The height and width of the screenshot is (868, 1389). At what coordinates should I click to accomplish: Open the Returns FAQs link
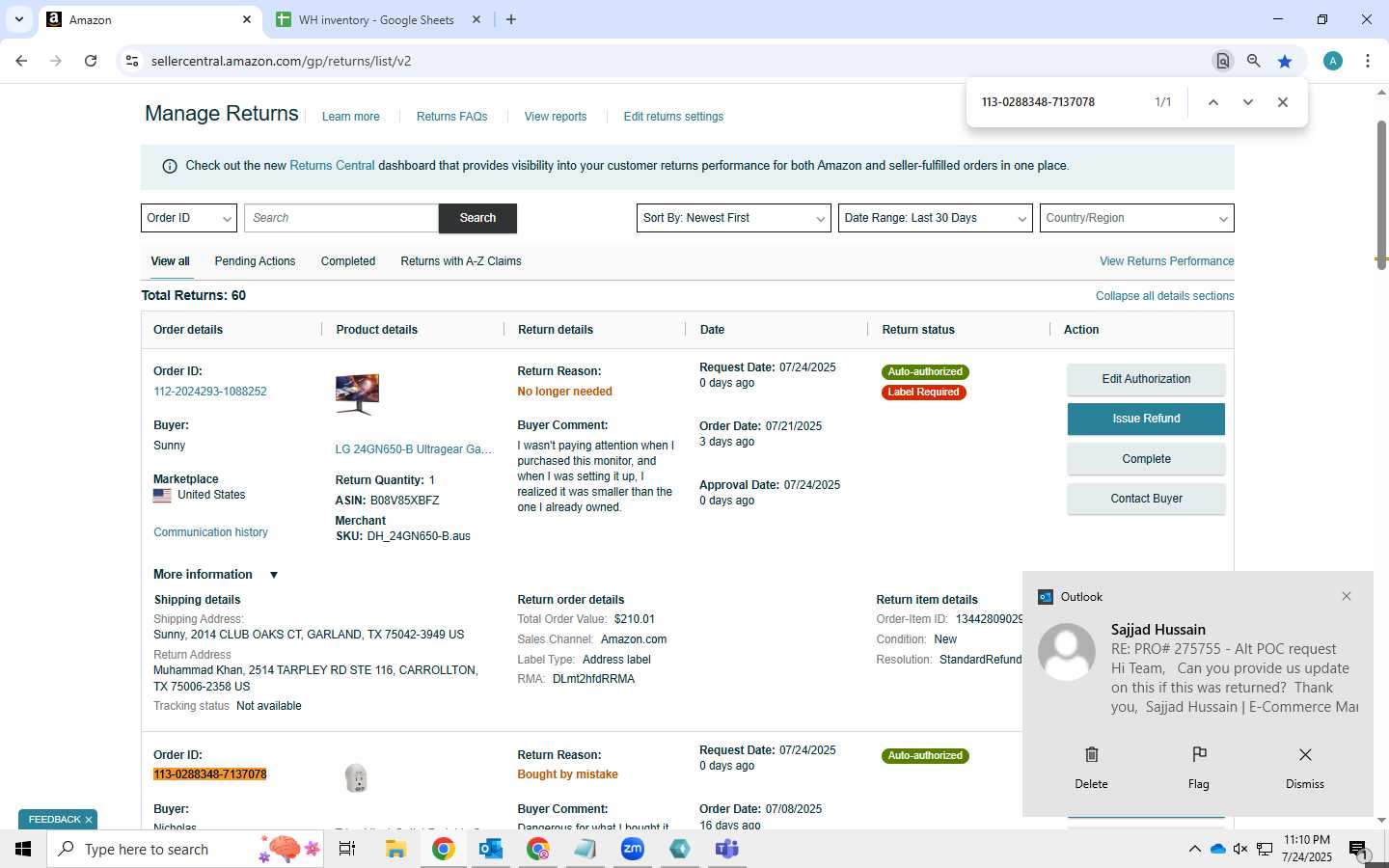[452, 117]
